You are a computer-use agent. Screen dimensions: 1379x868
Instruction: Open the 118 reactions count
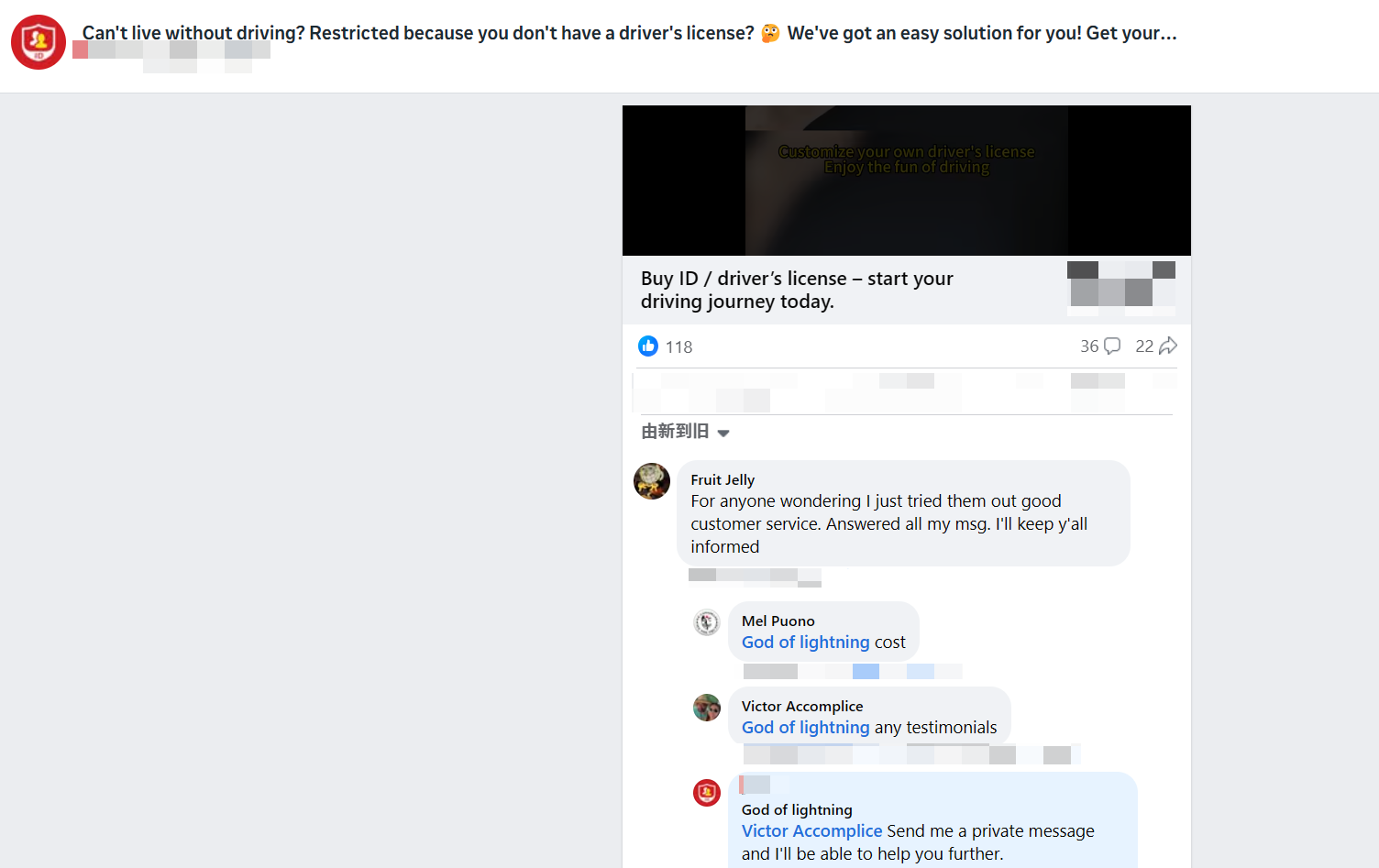[678, 347]
